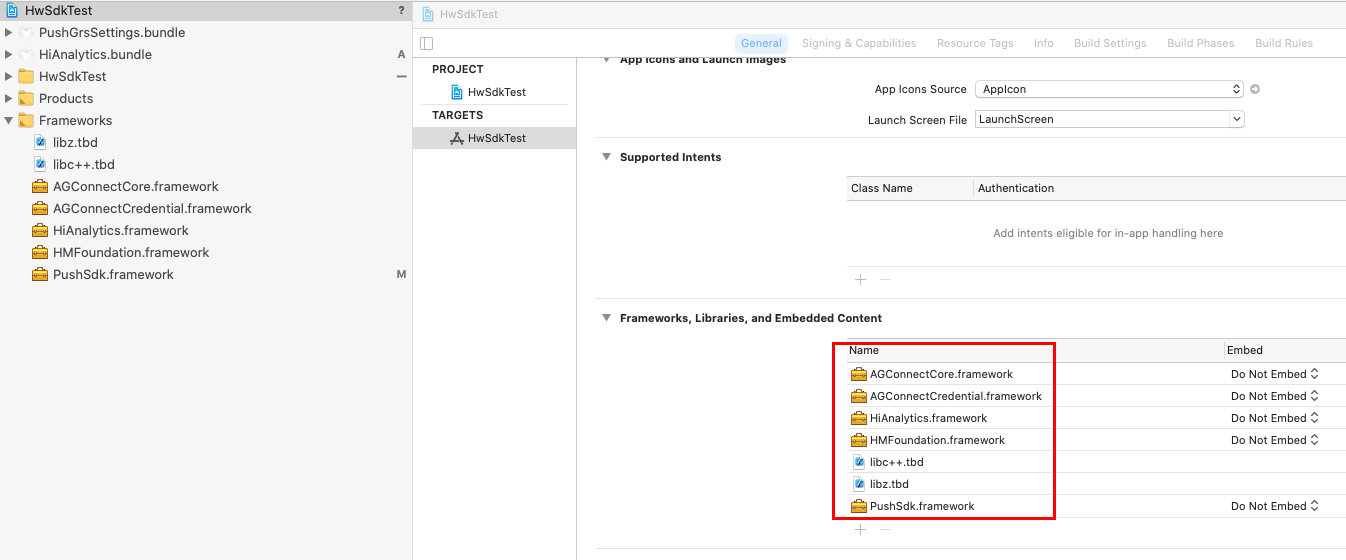1346x560 pixels.
Task: Select HiAnalytics.framework row in frameworks table
Action: [x=1096, y=418]
